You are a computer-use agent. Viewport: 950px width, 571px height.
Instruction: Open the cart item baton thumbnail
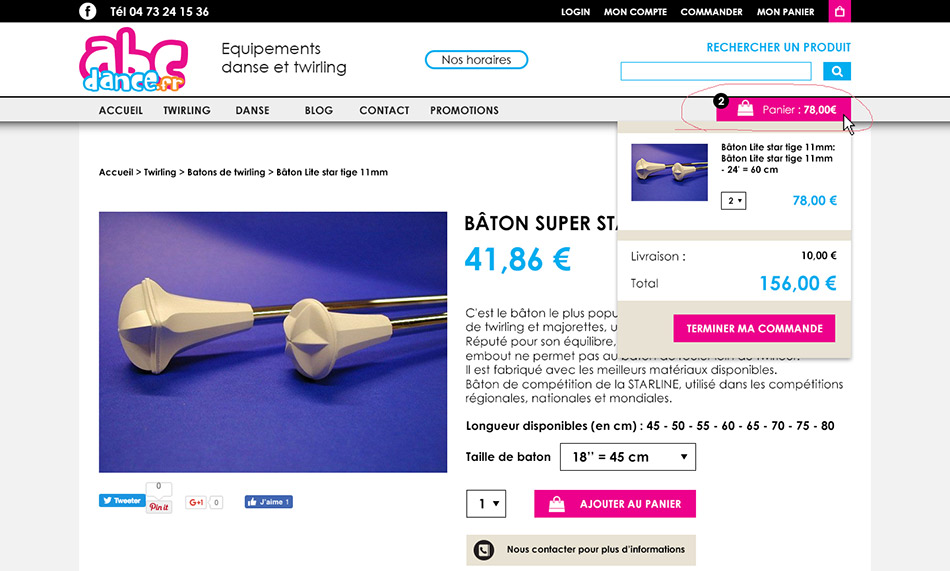669,172
